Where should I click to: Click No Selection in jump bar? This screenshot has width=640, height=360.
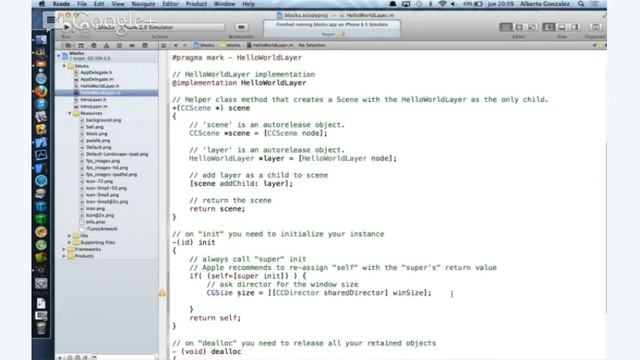click(312, 45)
